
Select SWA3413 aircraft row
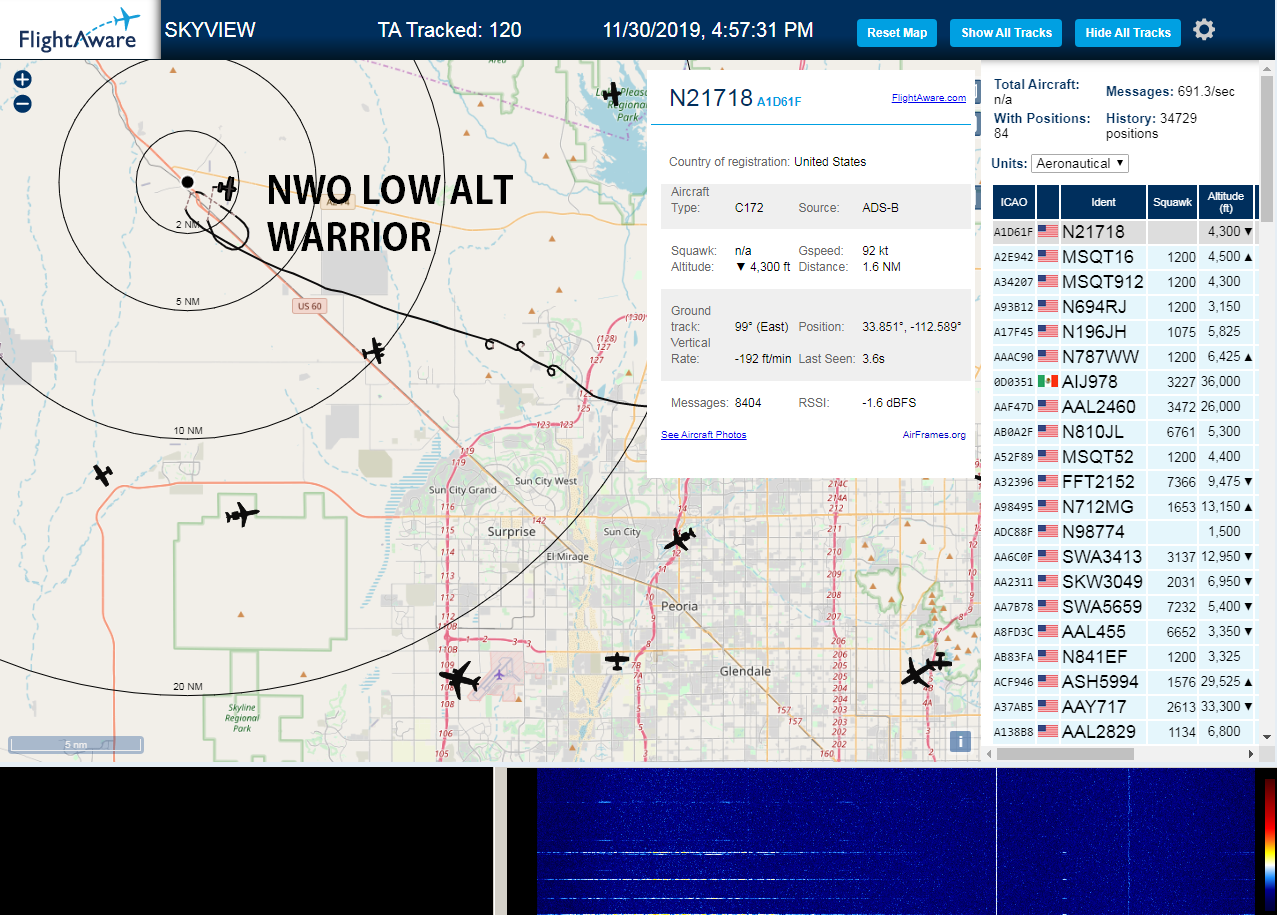click(1123, 557)
